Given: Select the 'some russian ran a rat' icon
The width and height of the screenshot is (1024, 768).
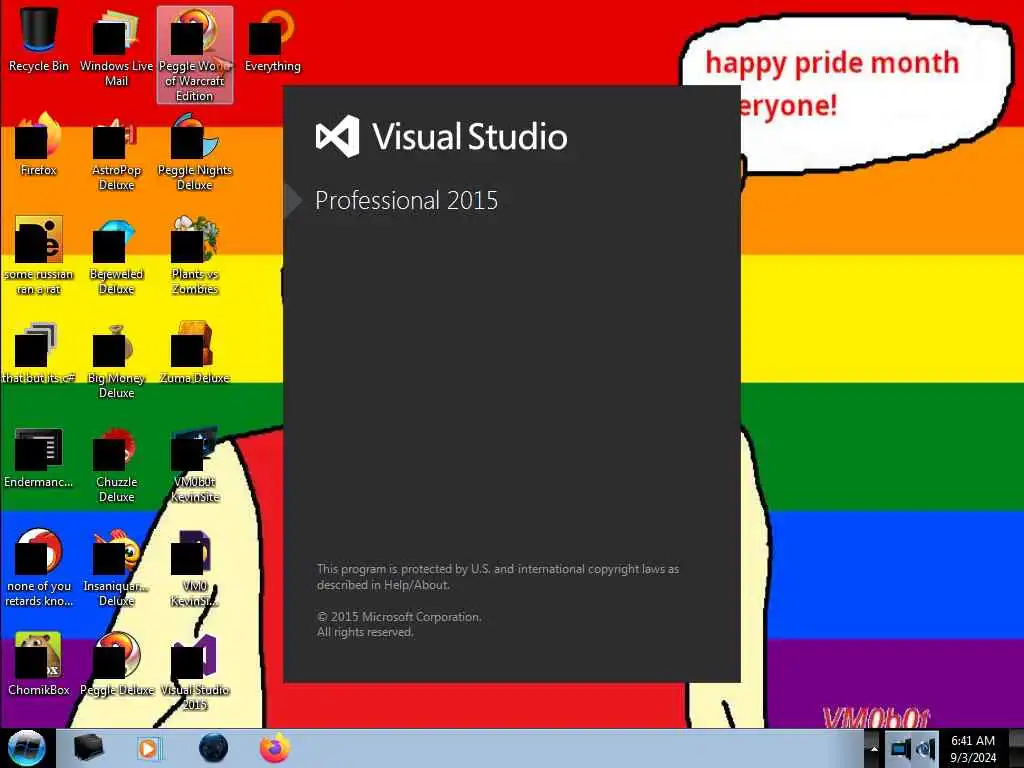Looking at the screenshot, I should (x=39, y=256).
